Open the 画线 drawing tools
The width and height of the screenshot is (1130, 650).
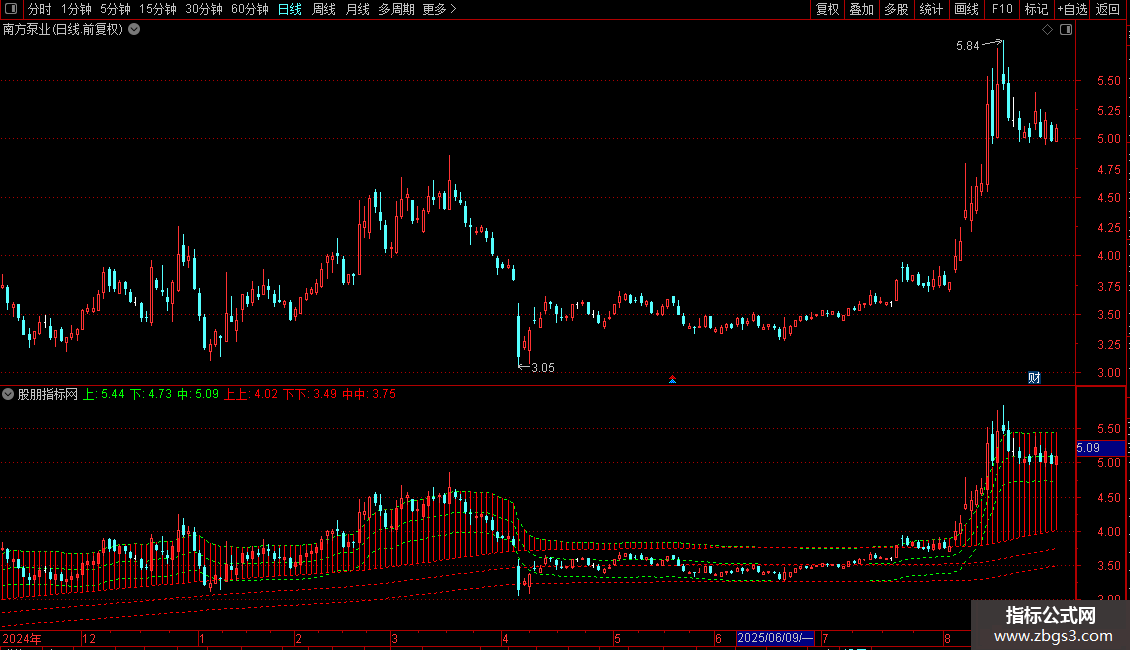966,9
